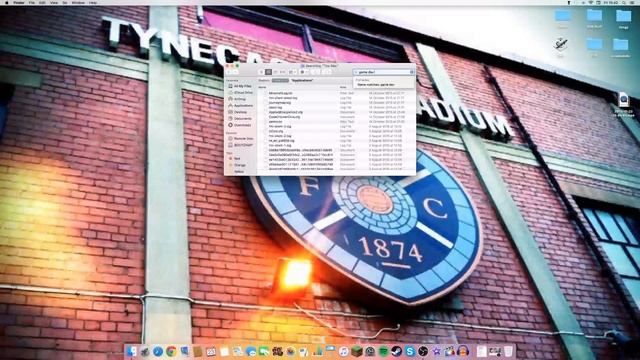Launch Minecraft grass block icon in dock
Viewport: 640px width, 360px height.
coord(357,351)
